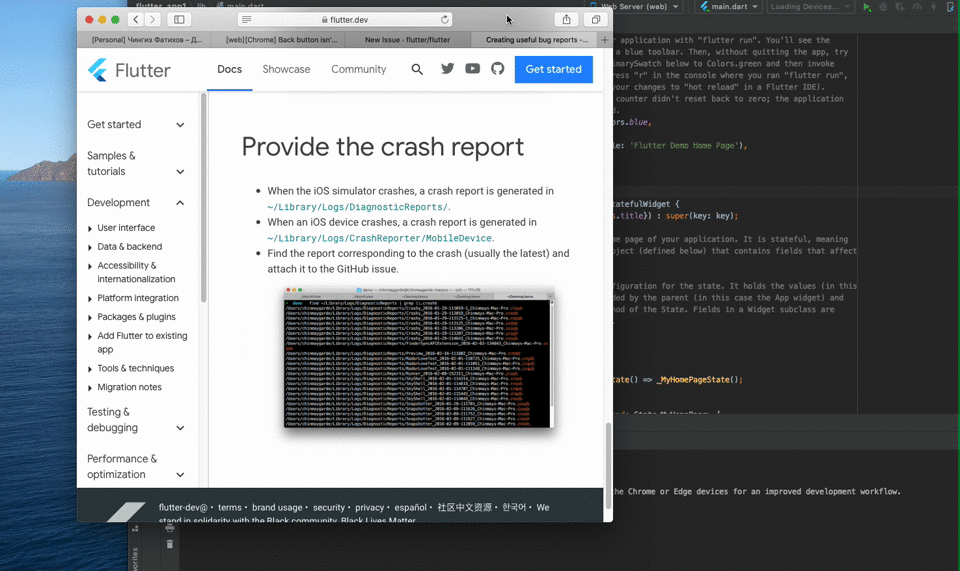Expand Platform integration tree item
Viewport: 960px width, 571px height.
pyautogui.click(x=133, y=298)
